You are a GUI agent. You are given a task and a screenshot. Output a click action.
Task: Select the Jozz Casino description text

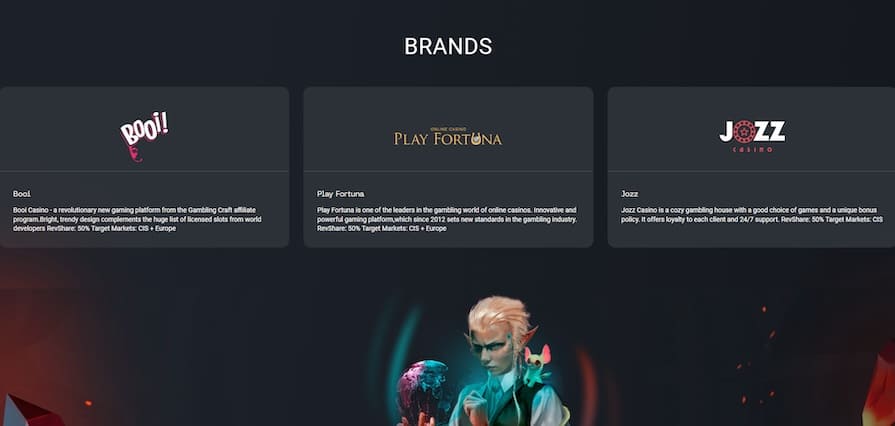[752, 215]
